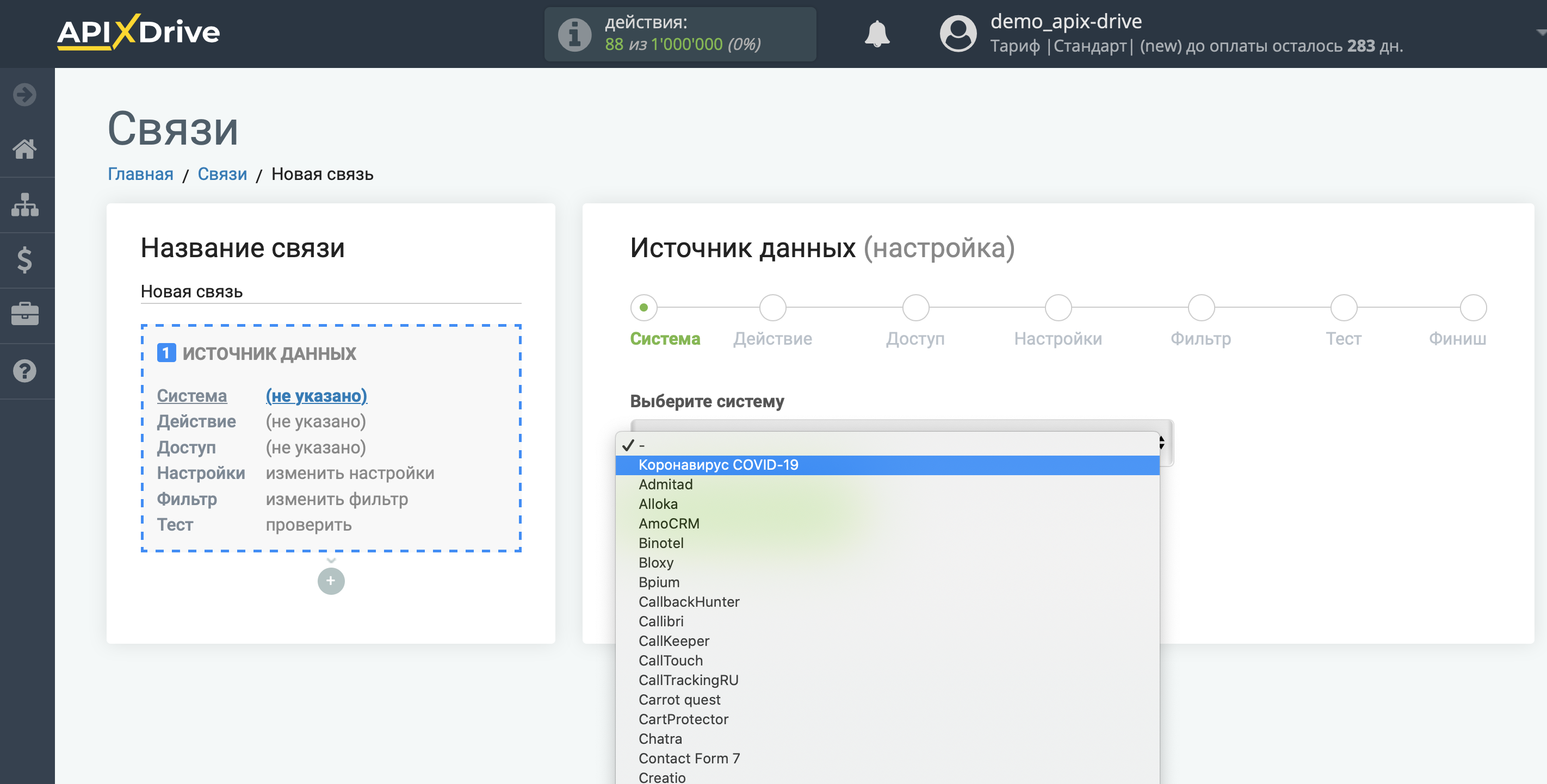This screenshot has width=1547, height=784.
Task: Expand sidebar with arrow icon
Action: tap(24, 94)
